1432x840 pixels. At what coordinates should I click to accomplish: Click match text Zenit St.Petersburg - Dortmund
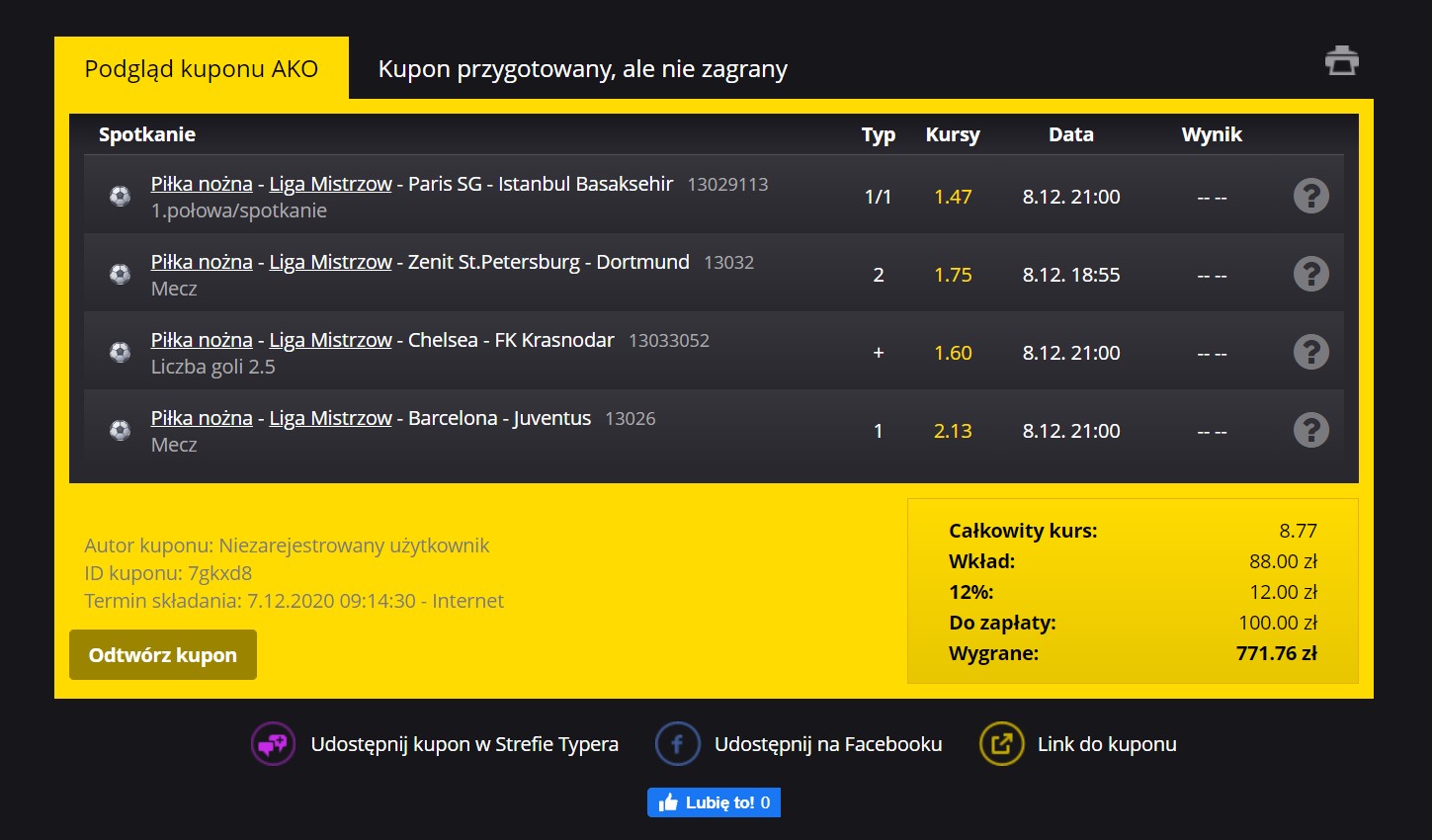(x=548, y=262)
